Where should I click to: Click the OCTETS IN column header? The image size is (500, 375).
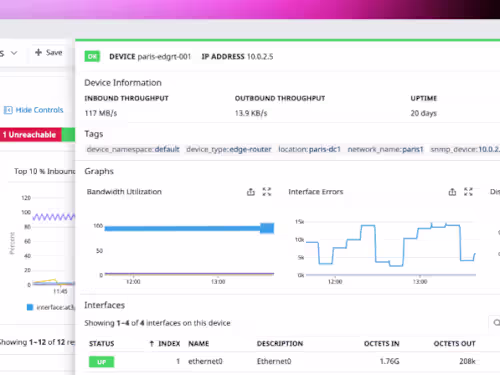click(382, 344)
